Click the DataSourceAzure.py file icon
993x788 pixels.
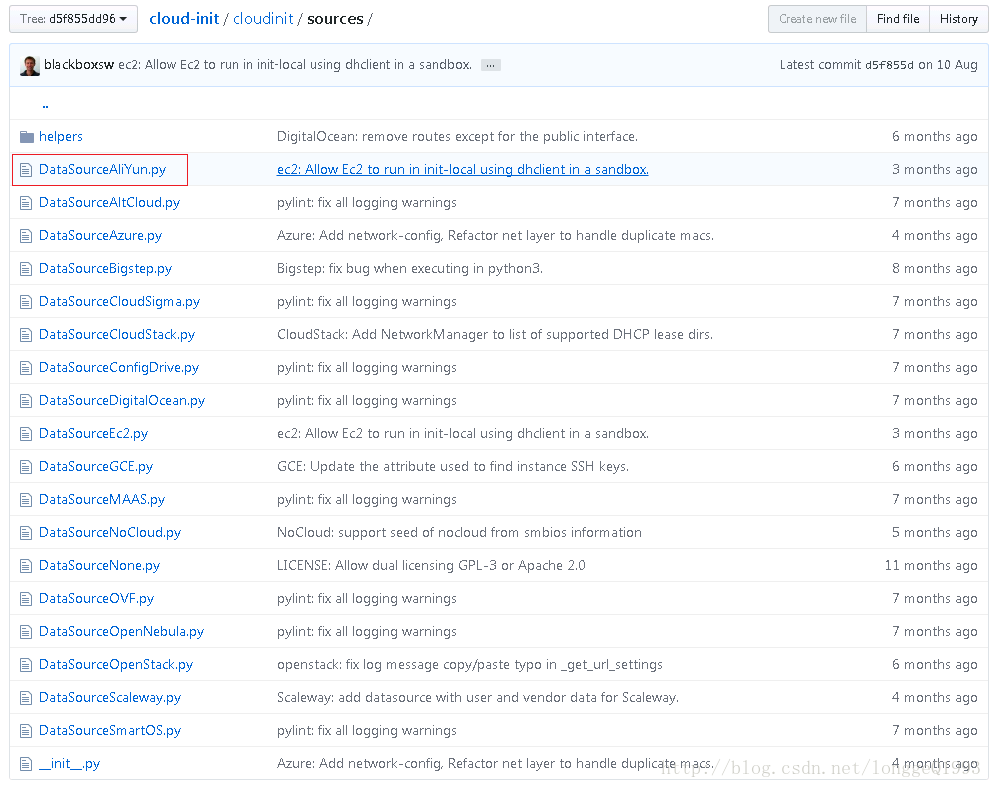click(26, 236)
